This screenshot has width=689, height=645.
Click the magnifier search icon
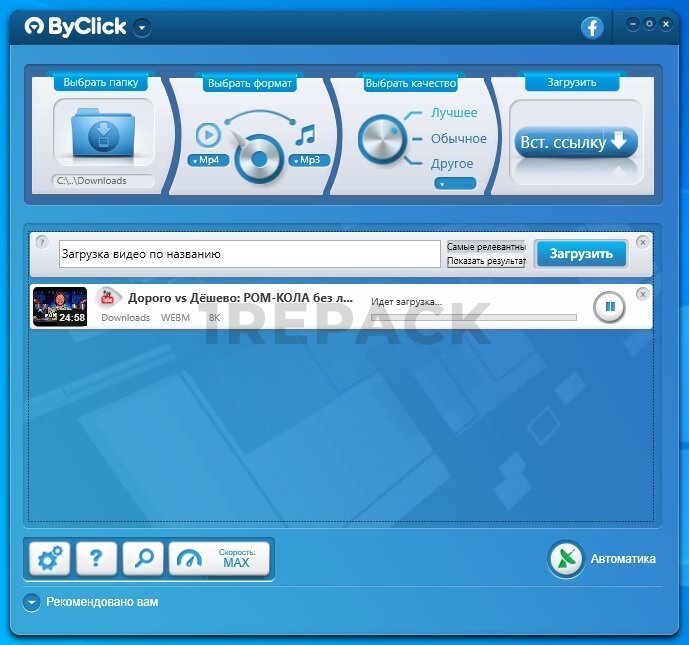pyautogui.click(x=143, y=559)
